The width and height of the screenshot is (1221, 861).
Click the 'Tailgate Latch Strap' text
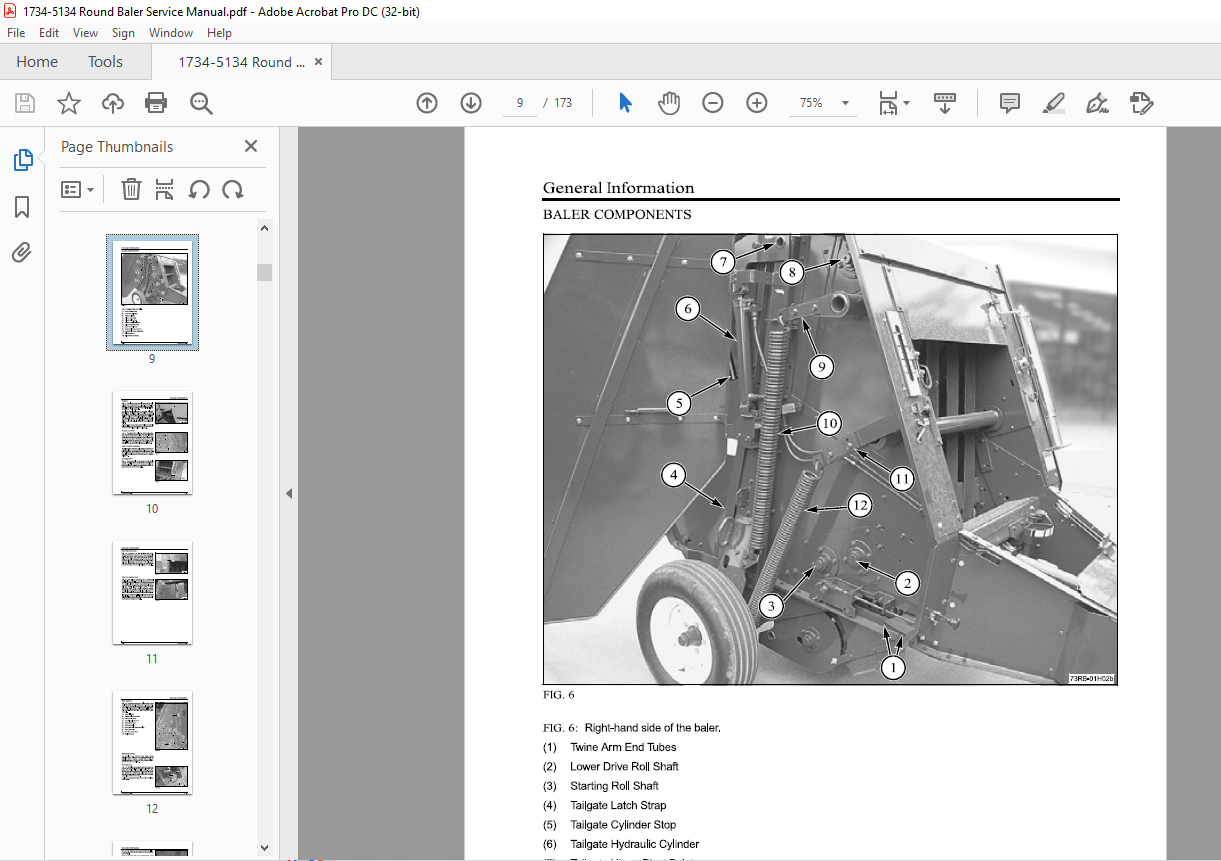click(618, 805)
